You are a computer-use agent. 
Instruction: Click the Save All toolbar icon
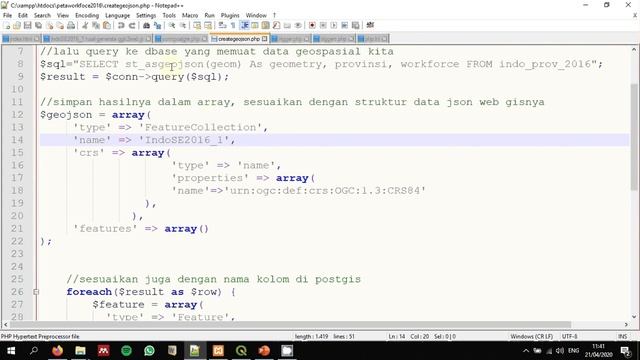(38, 25)
